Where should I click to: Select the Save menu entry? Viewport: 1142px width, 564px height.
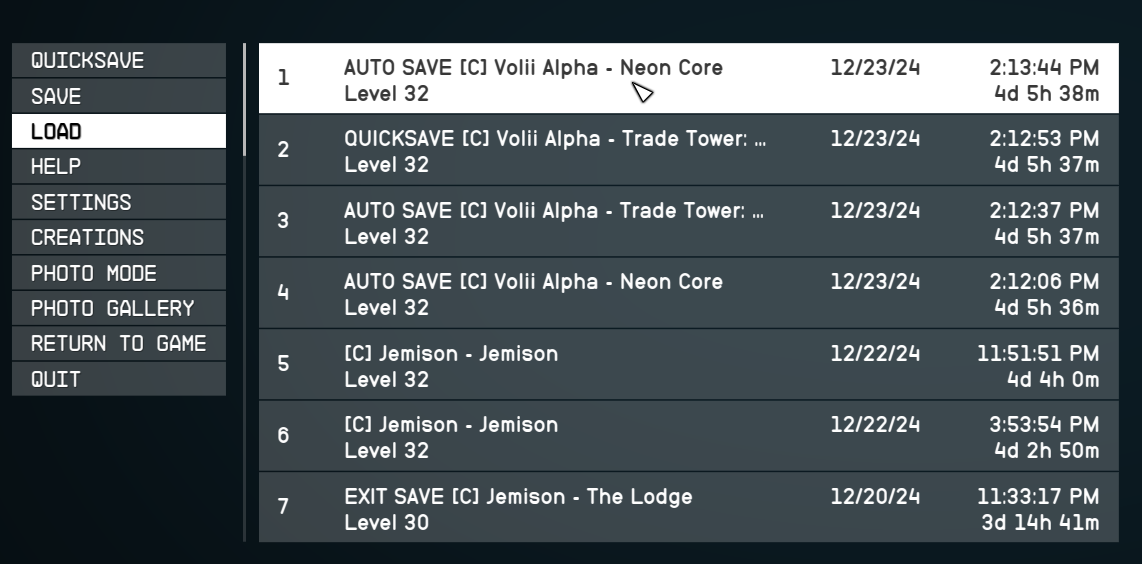[x=119, y=96]
